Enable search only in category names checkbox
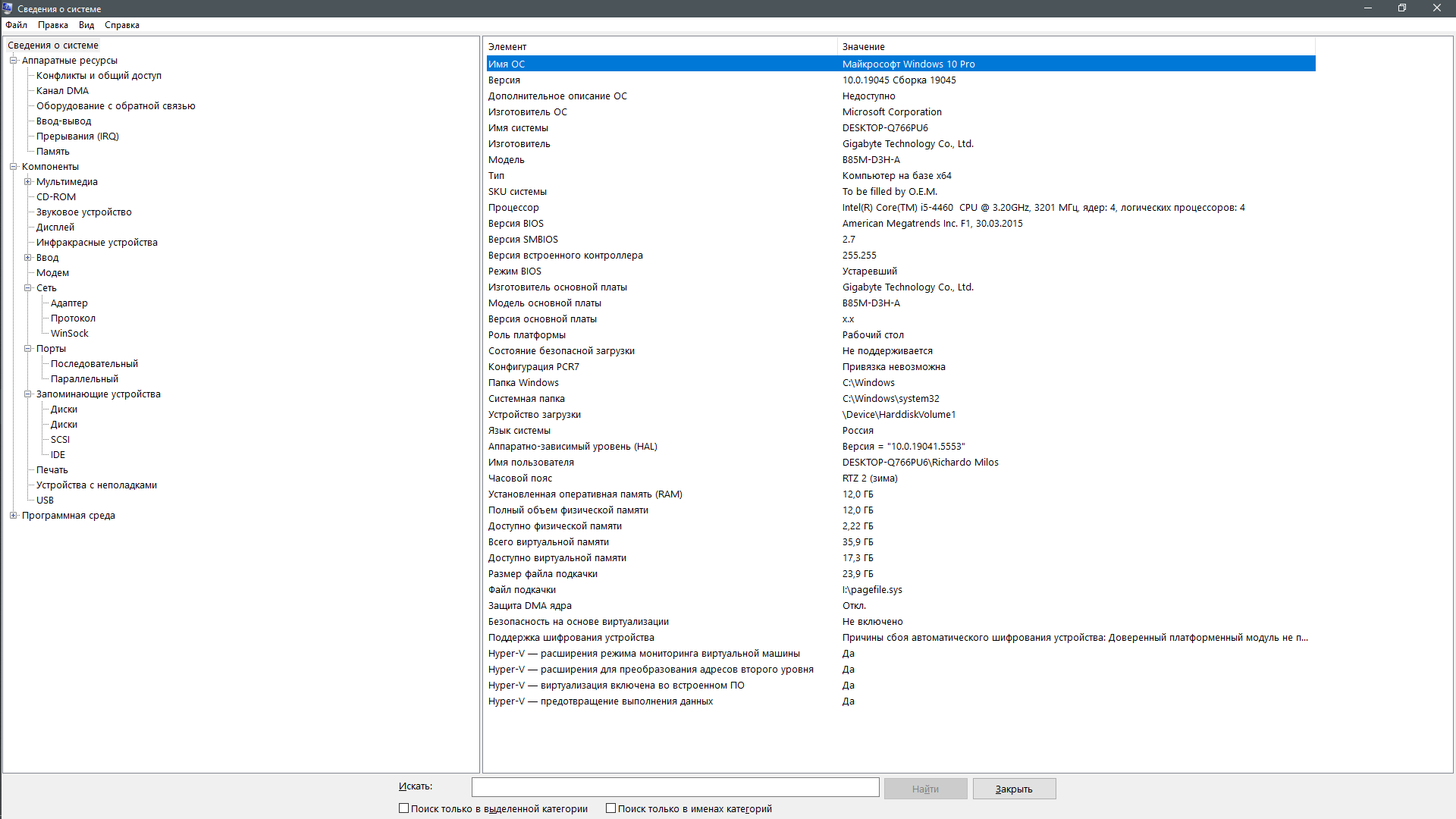This screenshot has height=819, width=1456. pos(610,808)
